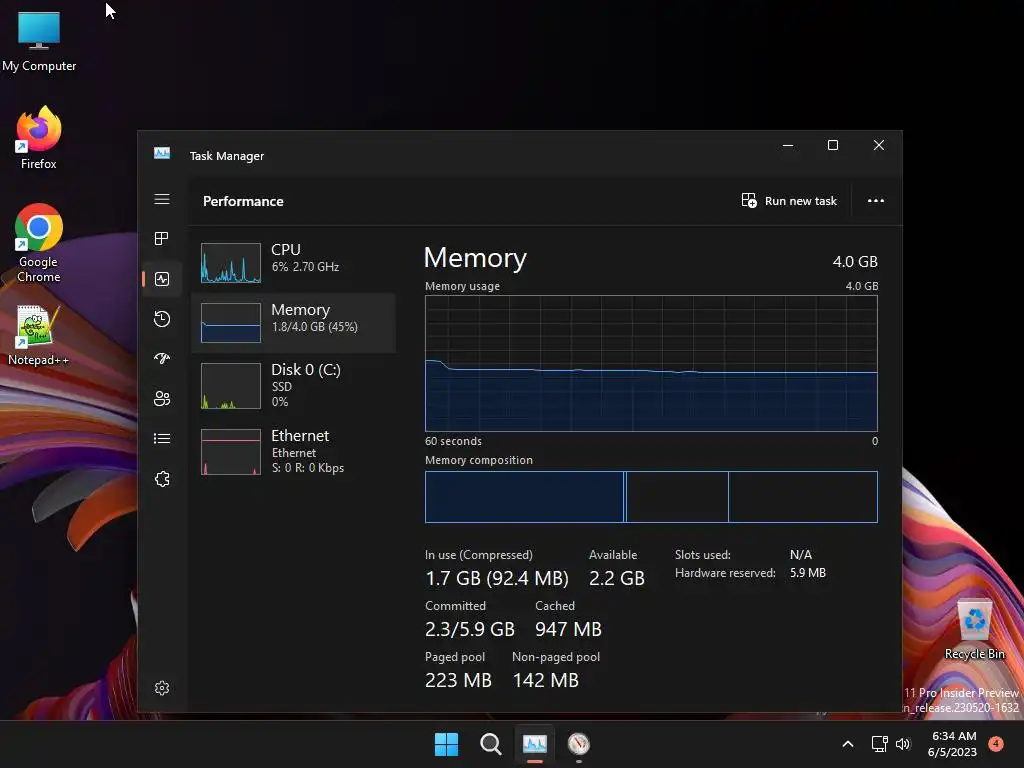Open taskbar Search magnifier icon
Viewport: 1024px width, 768px height.
point(490,744)
